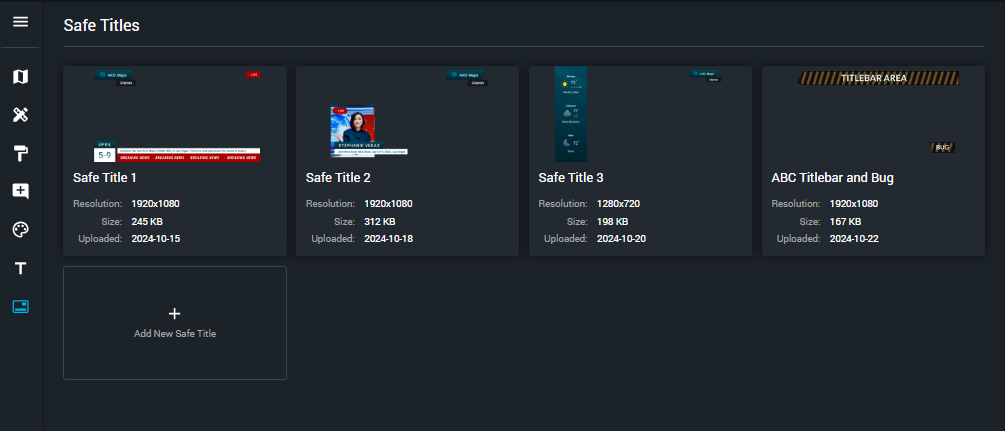Image resolution: width=1005 pixels, height=431 pixels.
Task: Click the Safe Titles sidebar icon
Action: pyautogui.click(x=20, y=306)
